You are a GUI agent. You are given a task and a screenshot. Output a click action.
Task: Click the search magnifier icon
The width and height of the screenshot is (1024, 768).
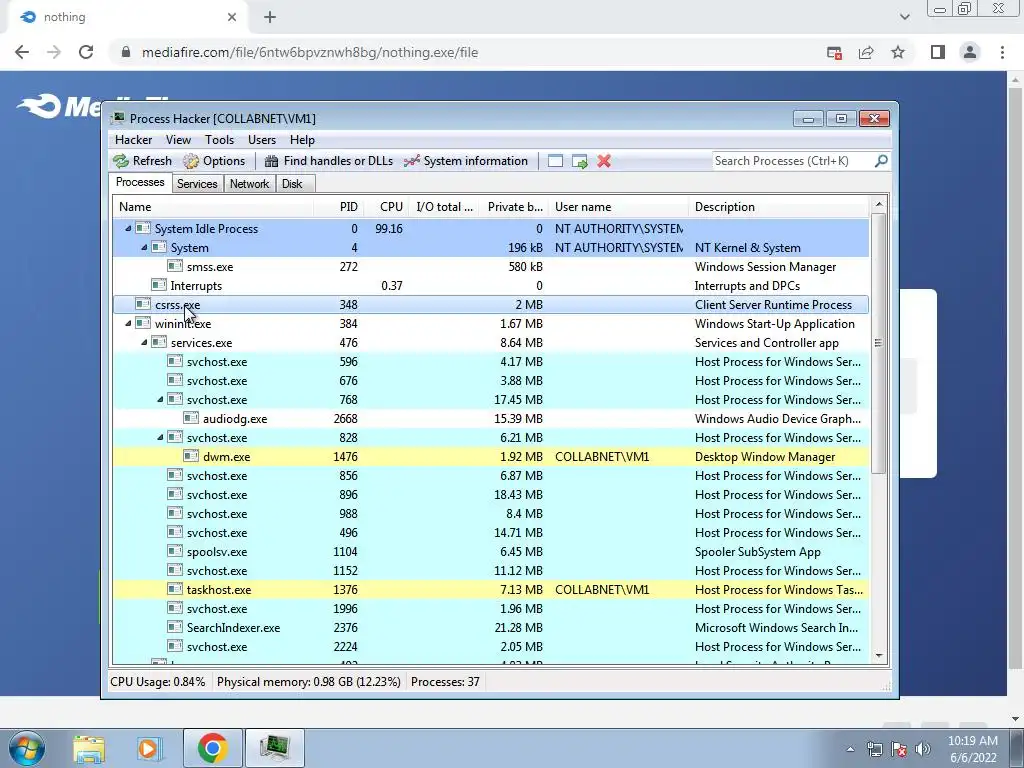(x=881, y=161)
